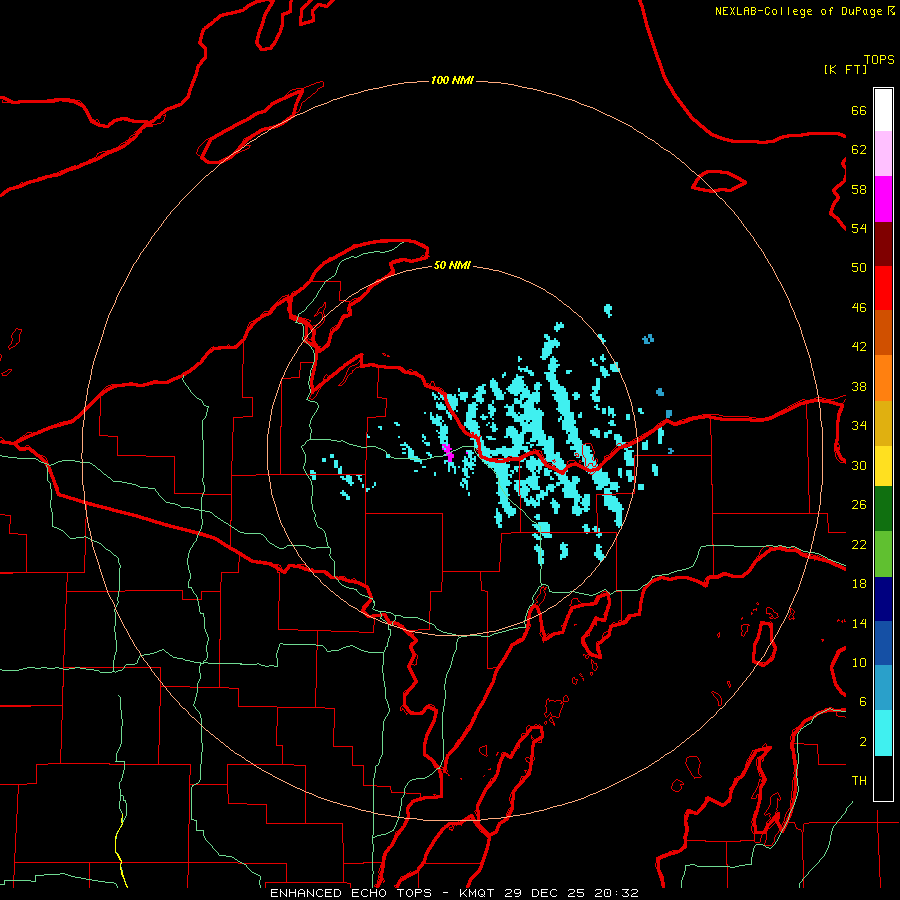Click the light green legend swatch

(x=883, y=554)
